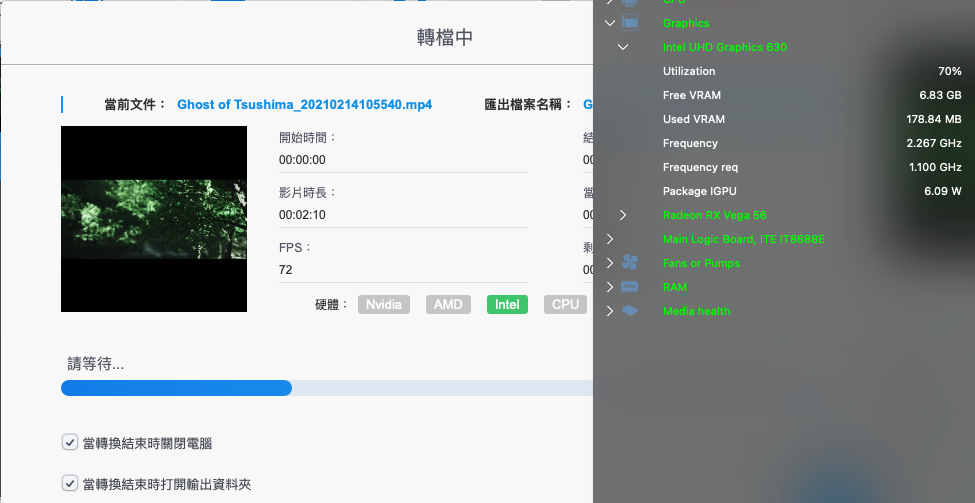Click the Package IGPU row label

(700, 191)
